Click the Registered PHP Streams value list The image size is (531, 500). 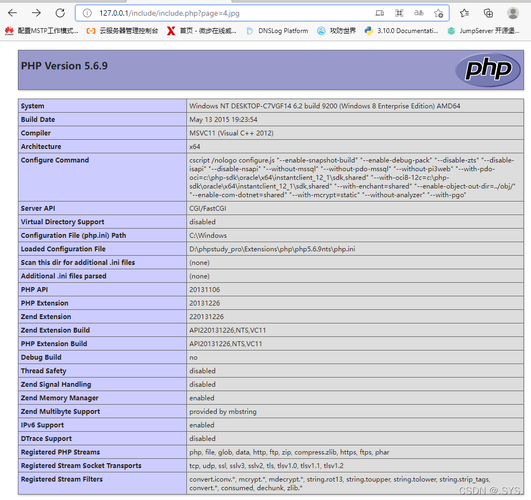click(x=289, y=452)
